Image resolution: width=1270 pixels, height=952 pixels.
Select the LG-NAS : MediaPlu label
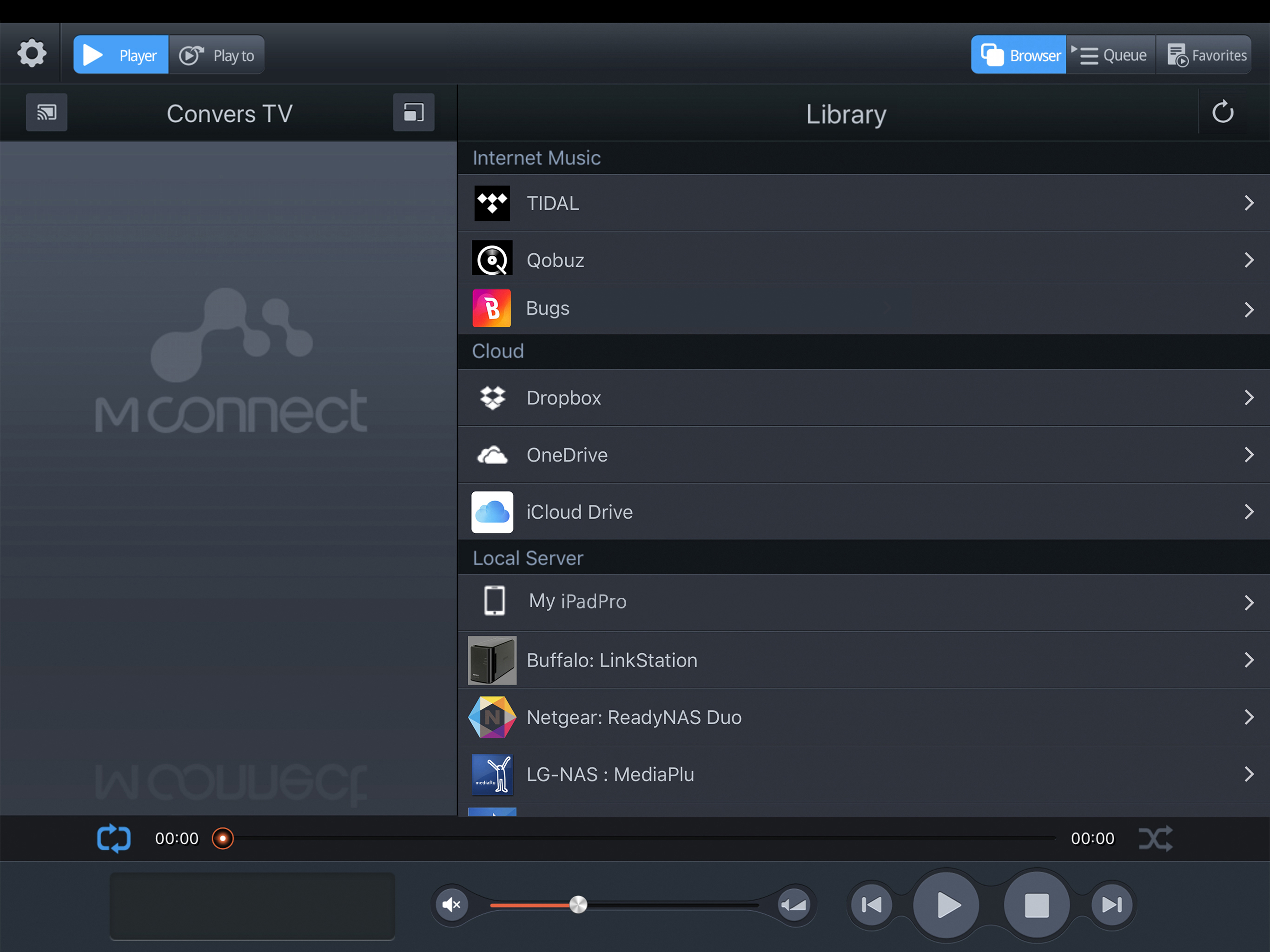pyautogui.click(x=610, y=774)
